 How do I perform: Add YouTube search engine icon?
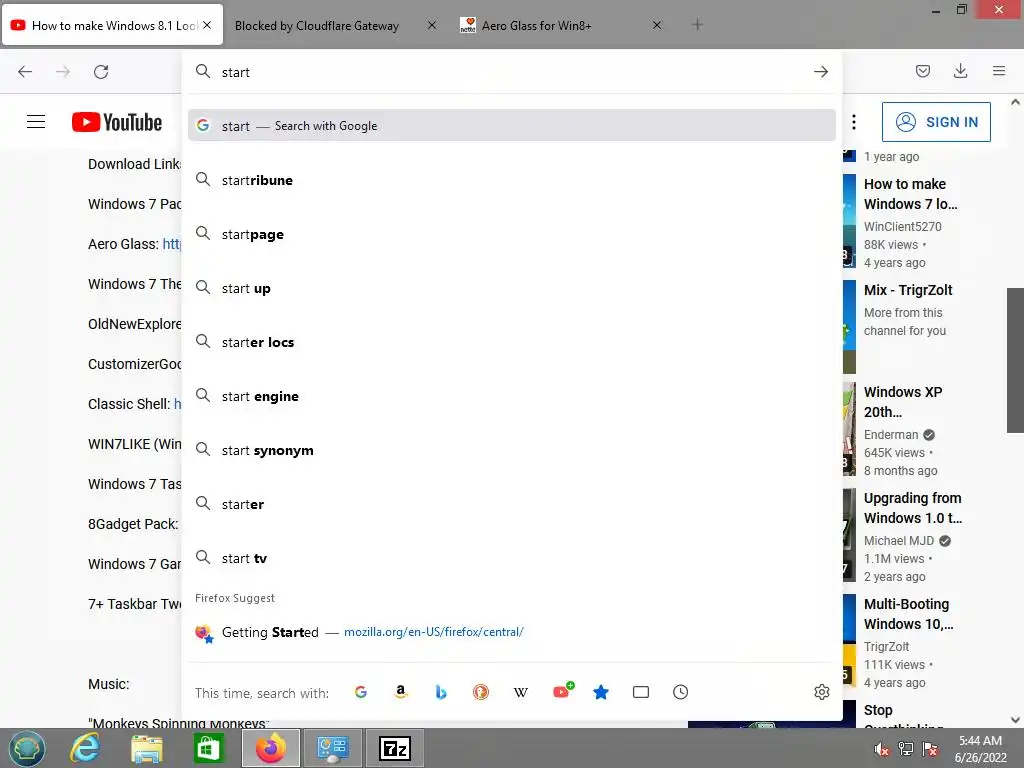point(562,691)
